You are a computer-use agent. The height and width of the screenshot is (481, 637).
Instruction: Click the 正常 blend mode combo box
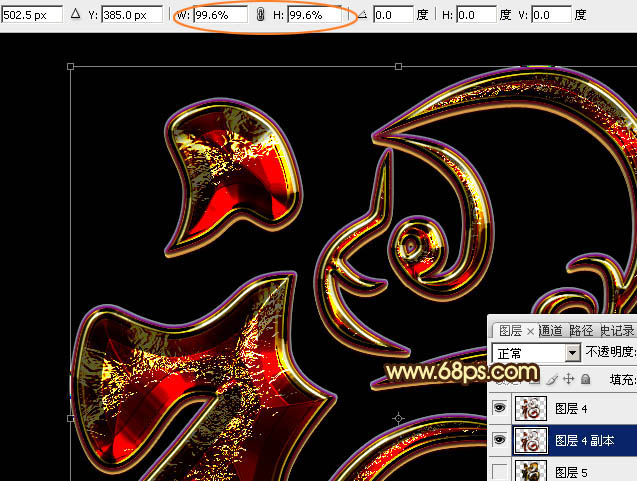point(535,353)
